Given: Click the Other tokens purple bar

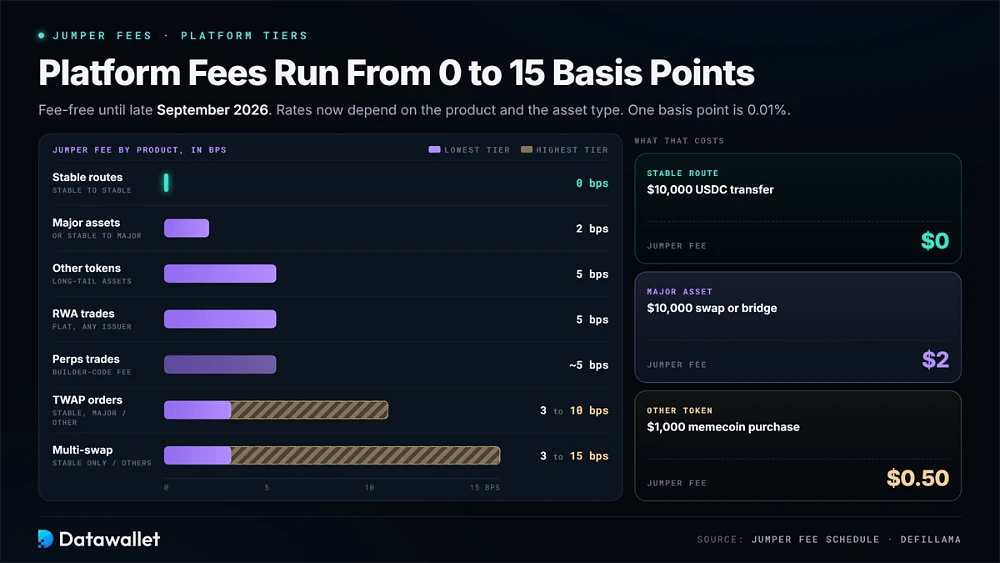Looking at the screenshot, I should [x=220, y=274].
